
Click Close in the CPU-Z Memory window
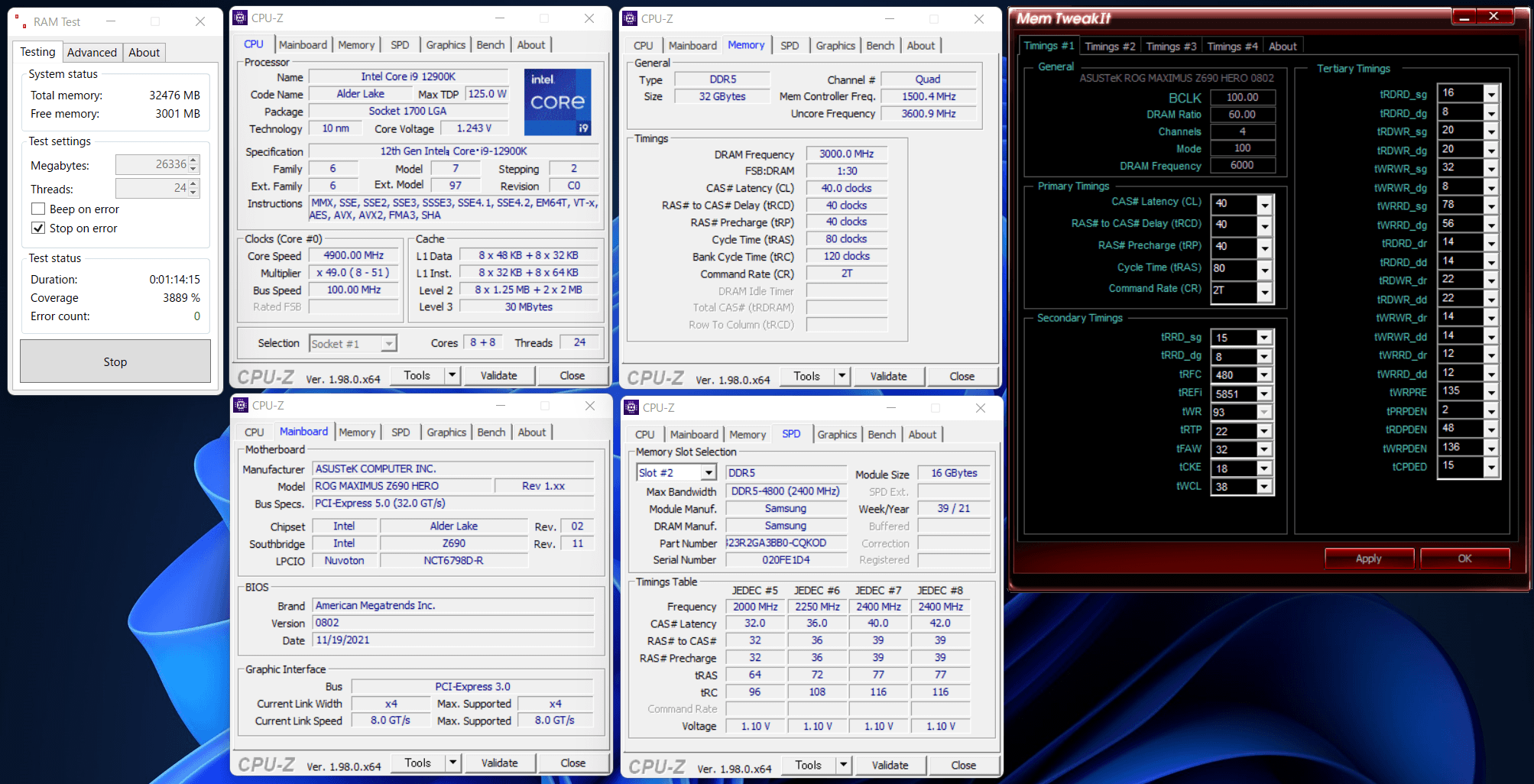(962, 376)
